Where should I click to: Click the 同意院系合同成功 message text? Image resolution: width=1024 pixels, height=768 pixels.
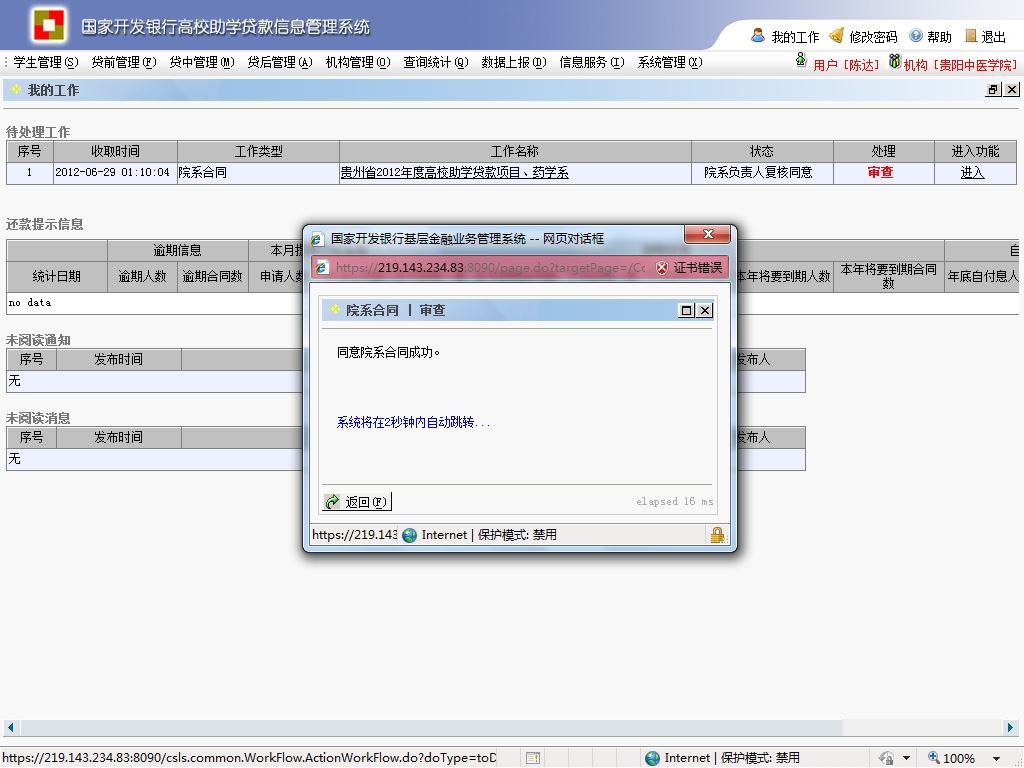(x=389, y=353)
